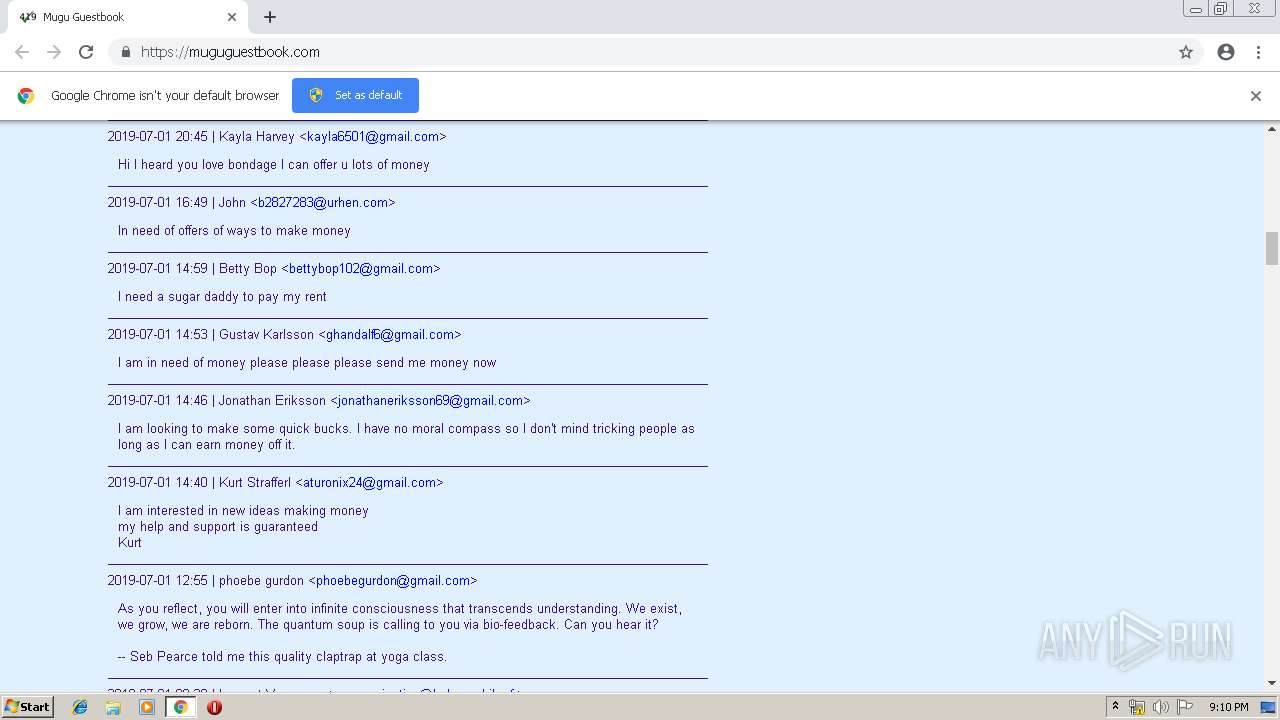Reload the Mugu Guestbook page

coord(86,52)
